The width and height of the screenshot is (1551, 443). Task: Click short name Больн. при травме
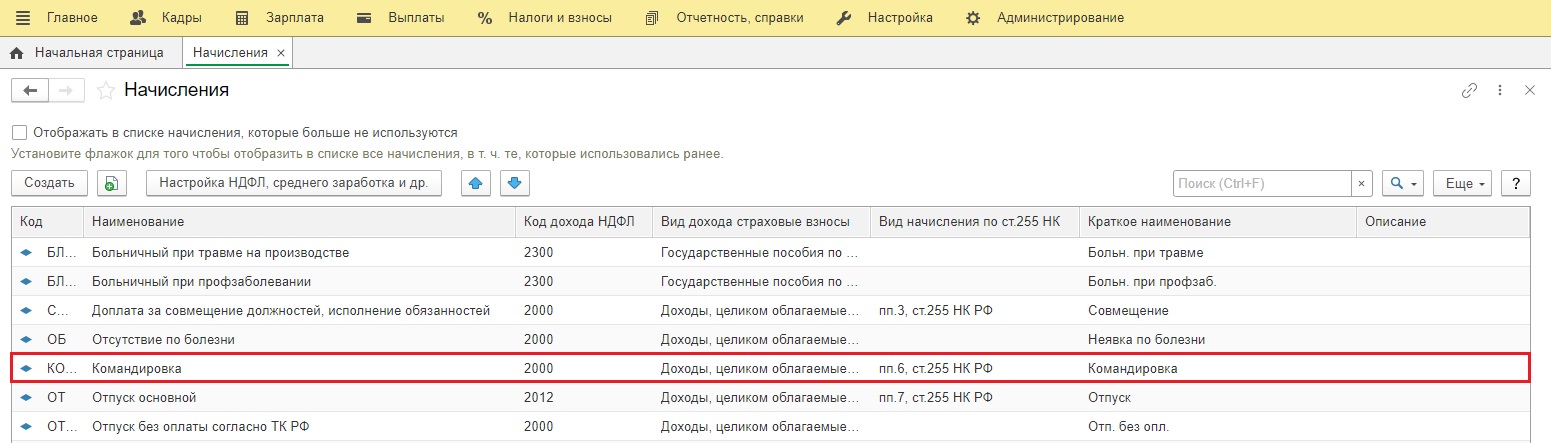[x=1218, y=252]
